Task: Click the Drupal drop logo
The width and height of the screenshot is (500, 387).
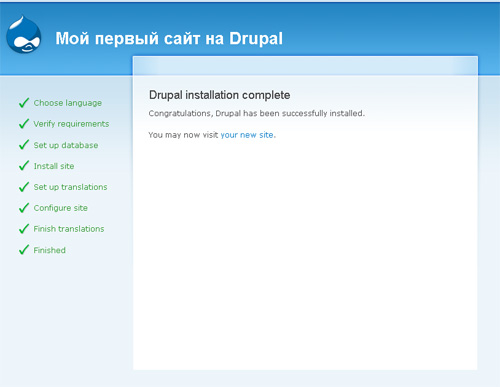Action: point(24,34)
